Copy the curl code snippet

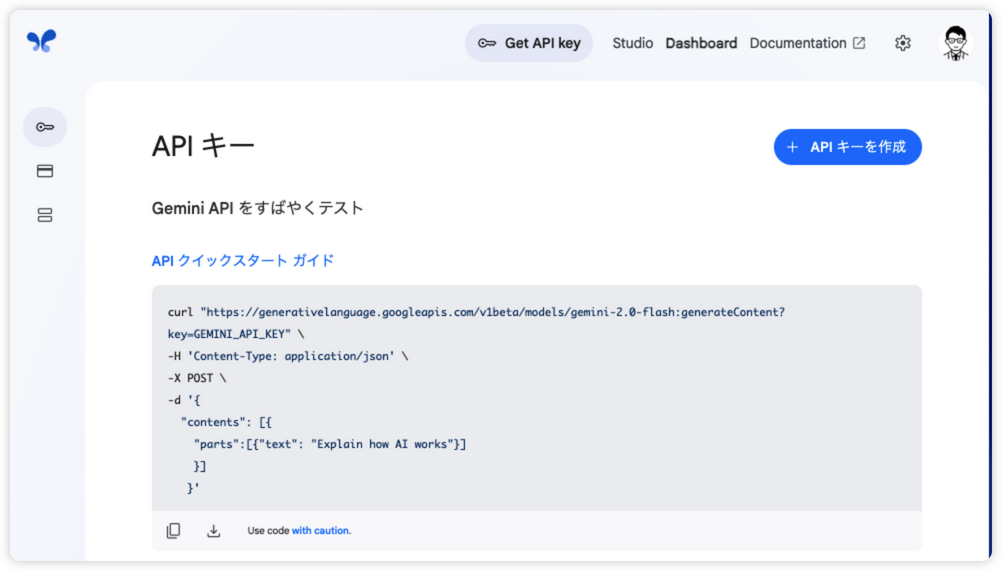pos(173,531)
